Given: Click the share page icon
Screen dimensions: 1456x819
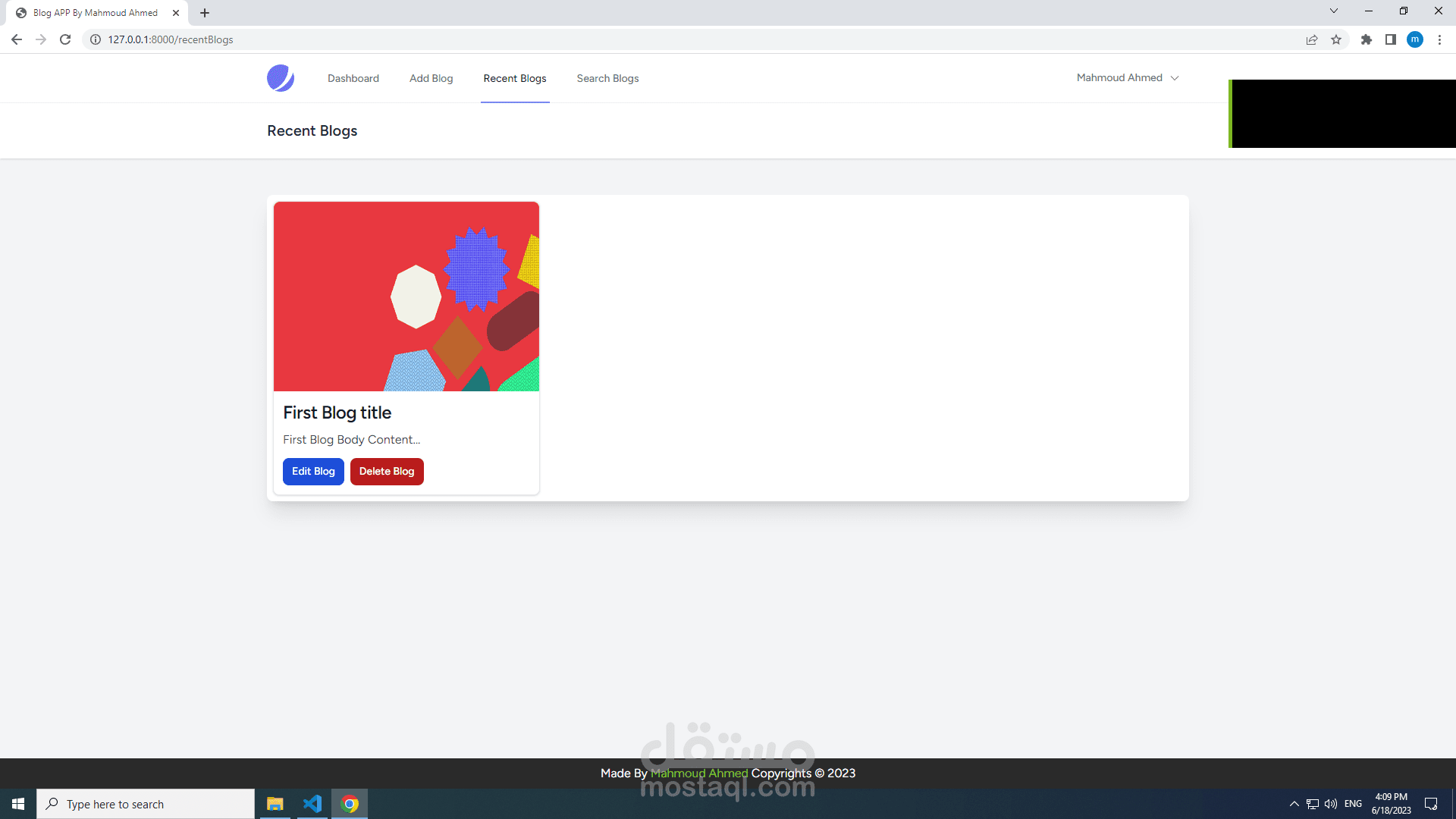Looking at the screenshot, I should pos(1312,39).
